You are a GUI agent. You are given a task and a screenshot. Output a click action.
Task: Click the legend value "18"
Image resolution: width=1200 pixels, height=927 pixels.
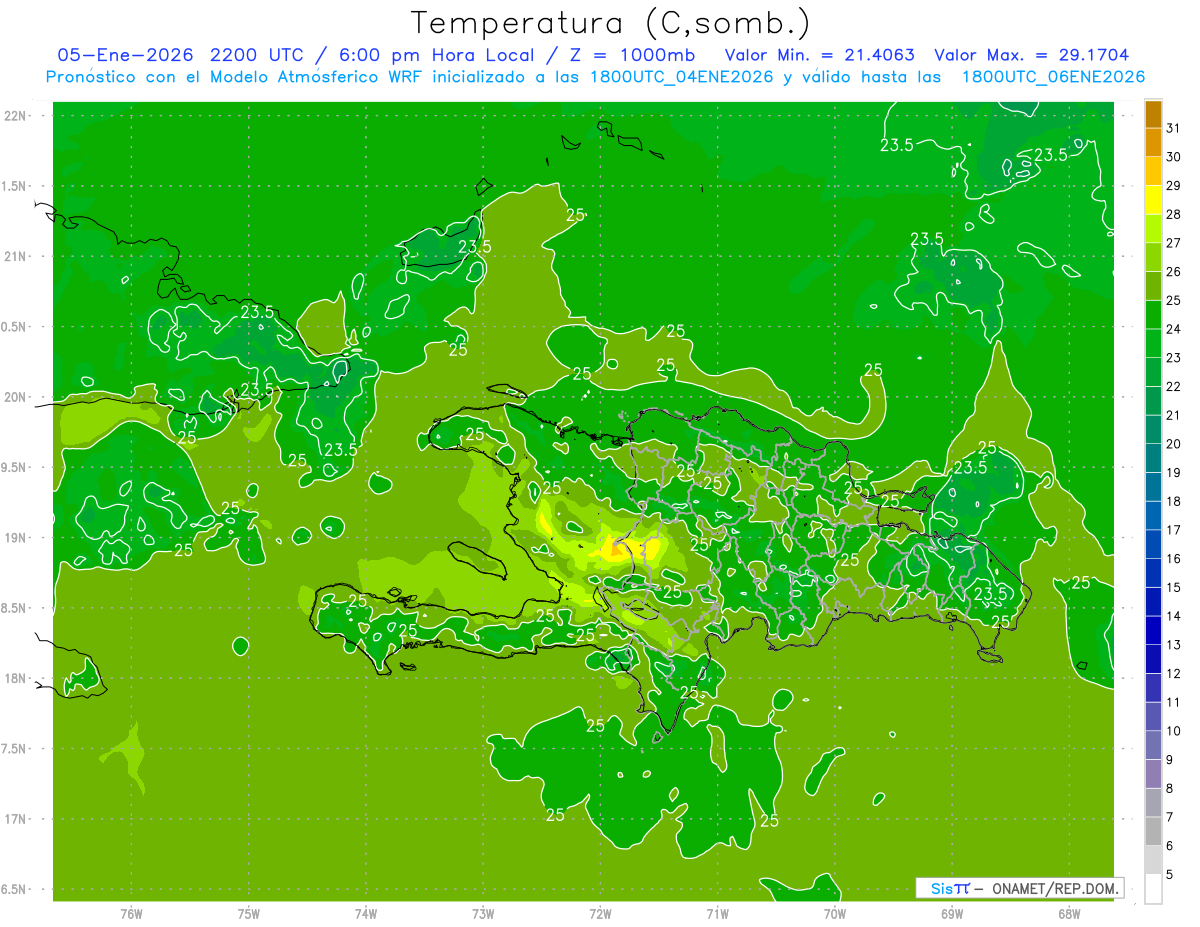pyautogui.click(x=1174, y=501)
